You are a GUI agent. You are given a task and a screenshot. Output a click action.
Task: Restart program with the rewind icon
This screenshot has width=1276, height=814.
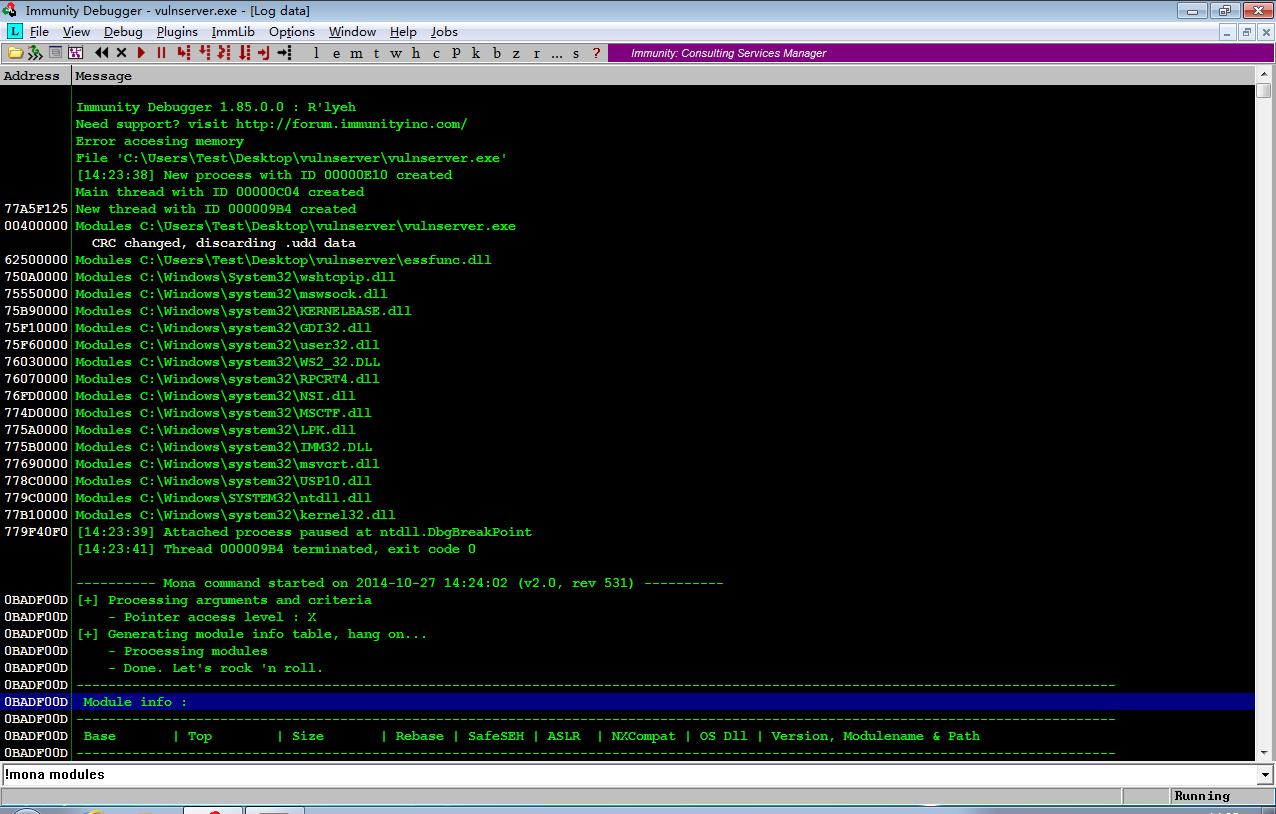102,53
